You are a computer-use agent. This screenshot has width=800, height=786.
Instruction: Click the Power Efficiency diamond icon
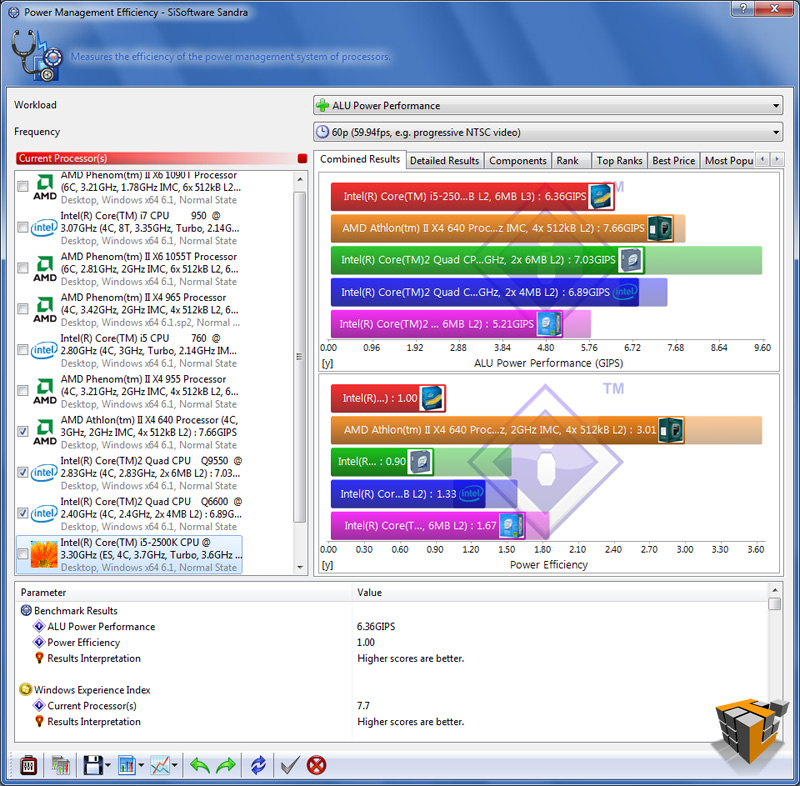tap(39, 642)
